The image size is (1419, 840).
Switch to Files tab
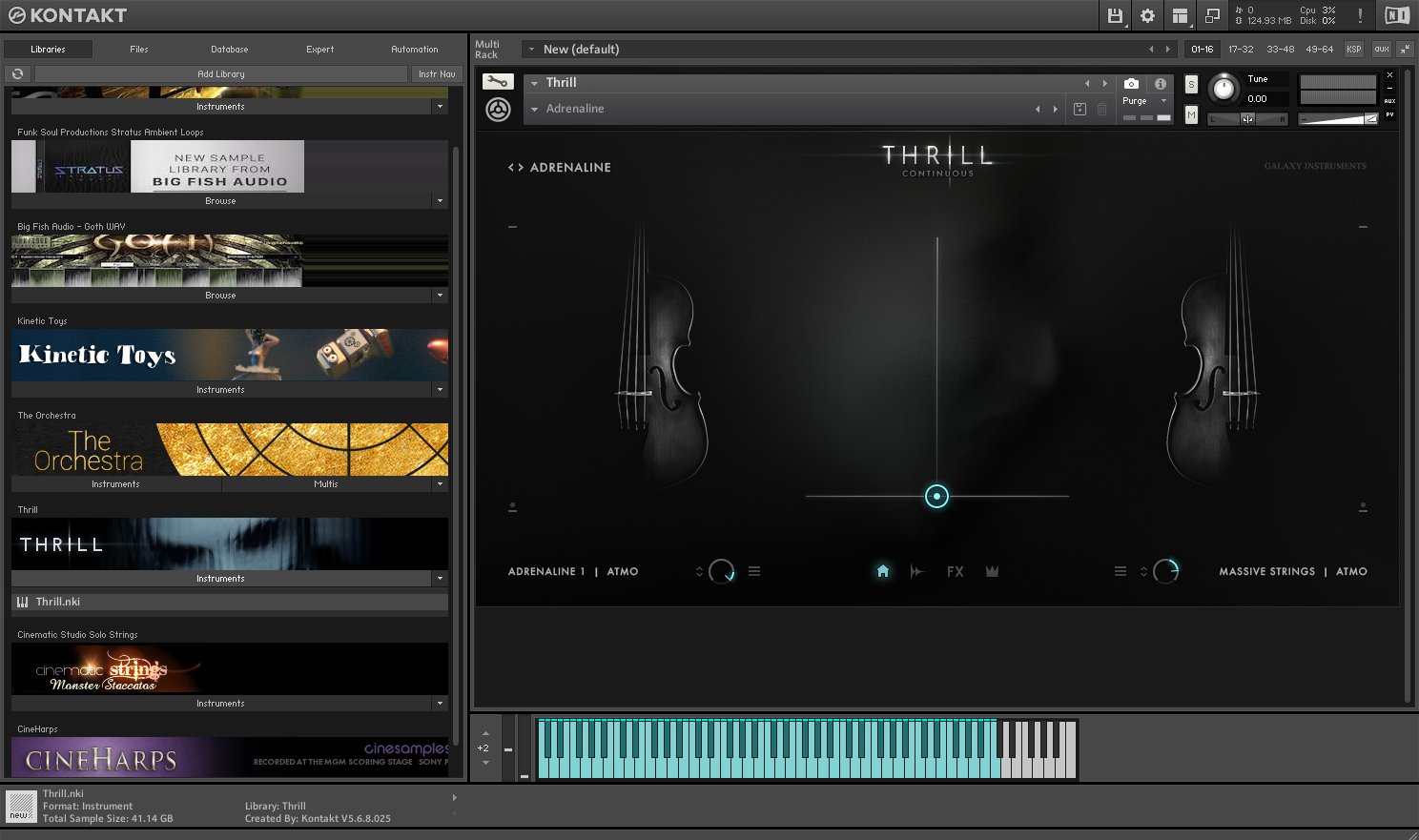coord(139,49)
